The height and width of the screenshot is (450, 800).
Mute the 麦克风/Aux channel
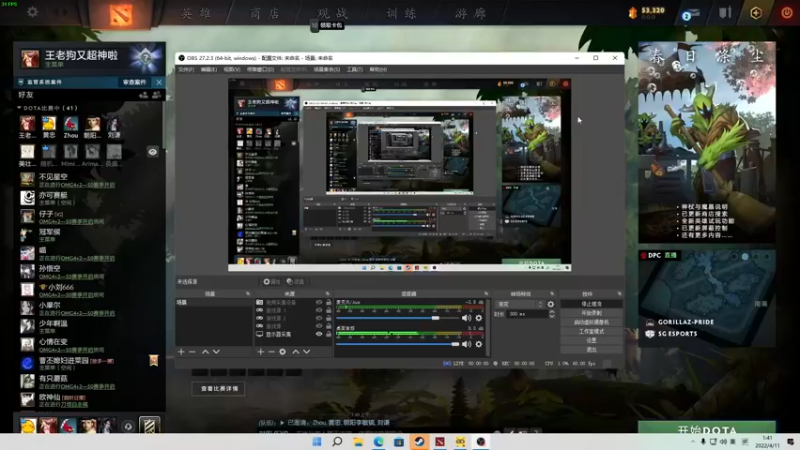point(466,318)
